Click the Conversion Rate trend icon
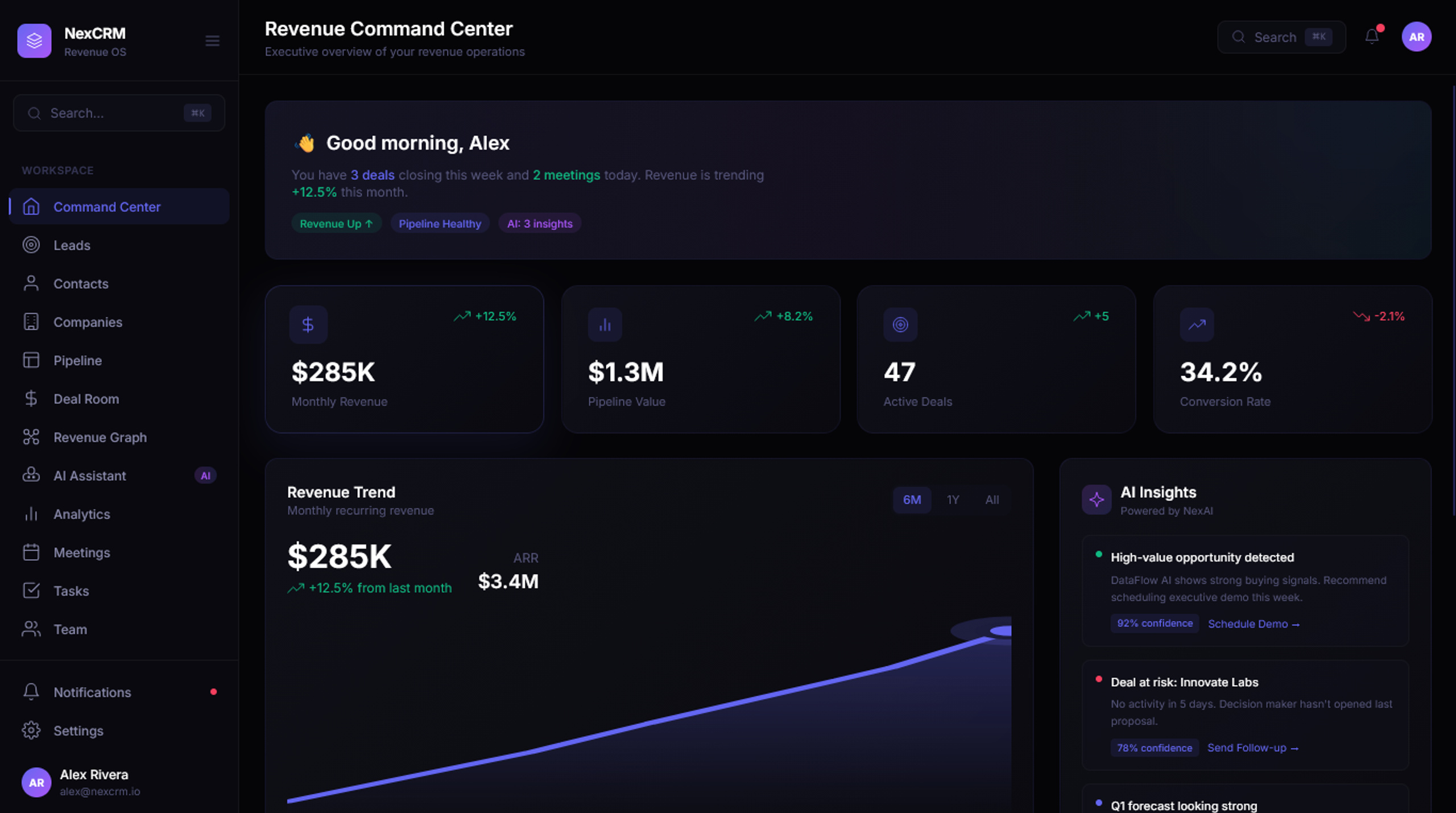The image size is (1456, 813). [1197, 324]
